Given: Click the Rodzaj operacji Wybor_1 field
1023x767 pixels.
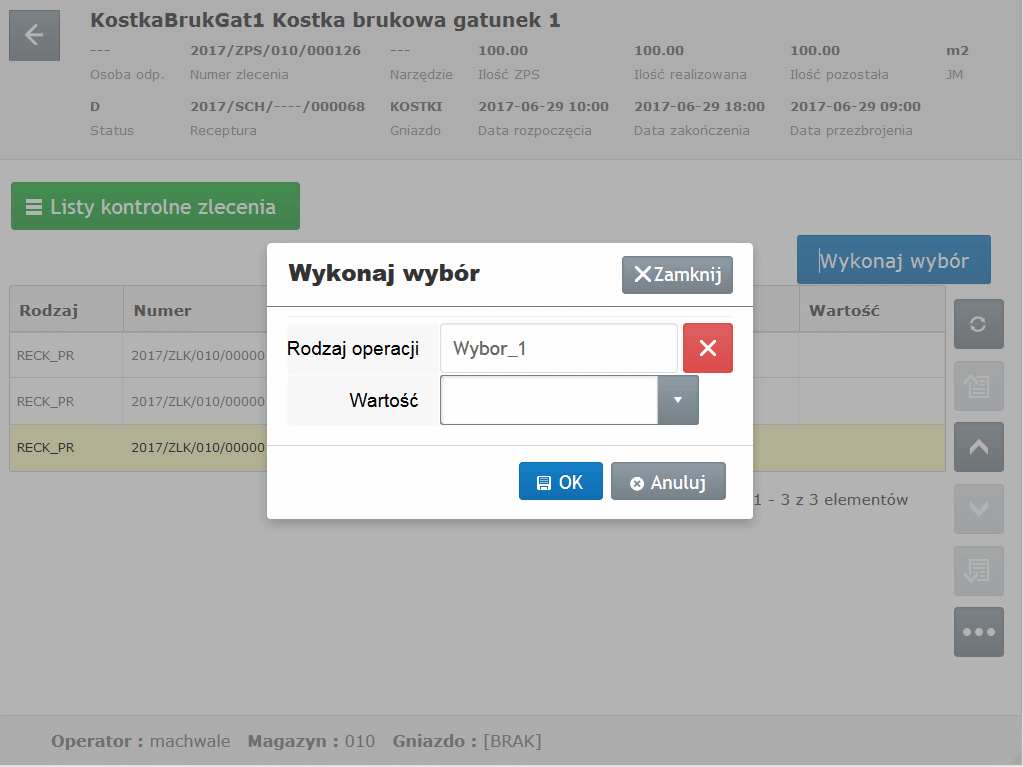Looking at the screenshot, I should 559,348.
